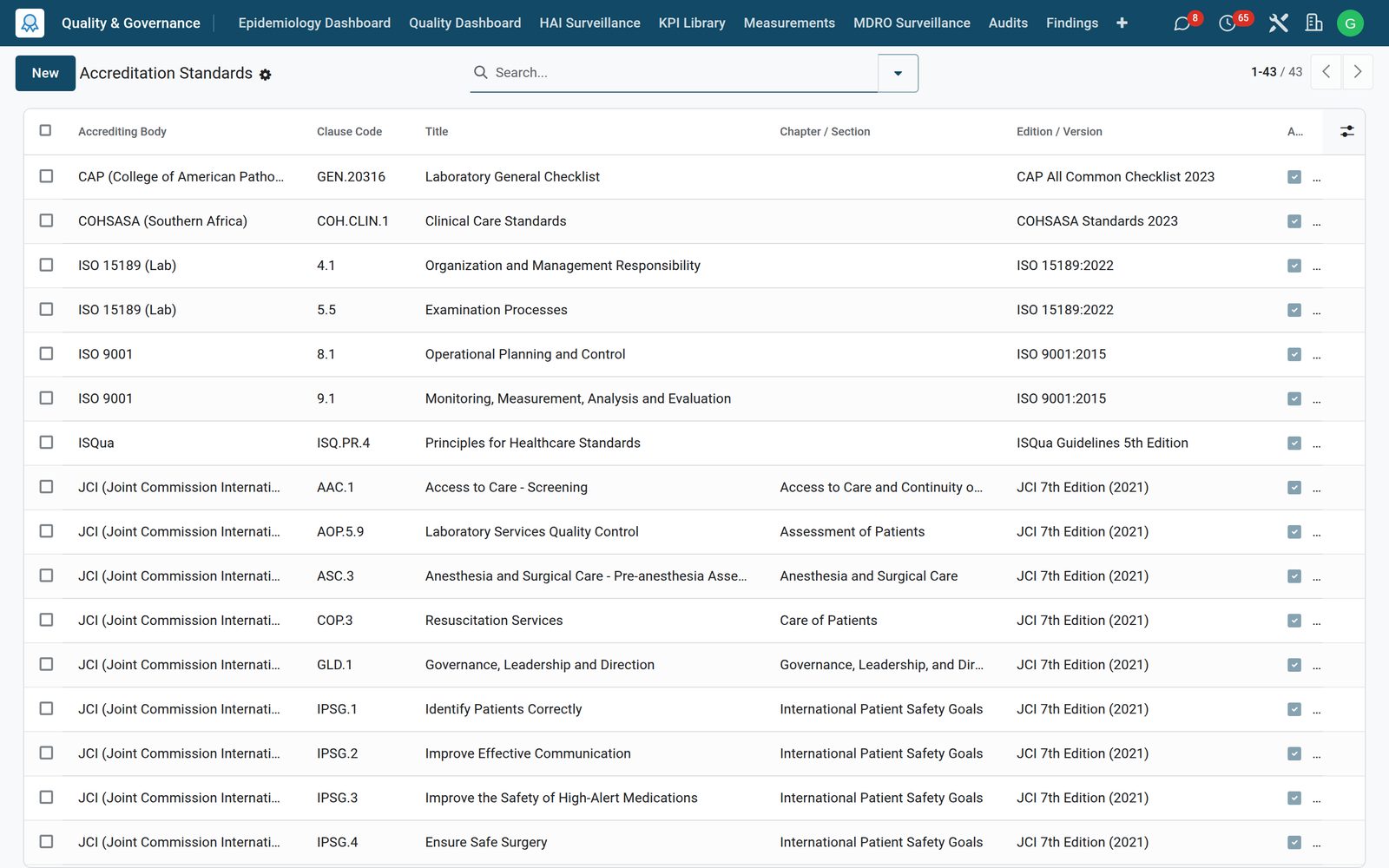Check the ISQua row selection box
Viewport: 1389px width, 868px height.
46,443
